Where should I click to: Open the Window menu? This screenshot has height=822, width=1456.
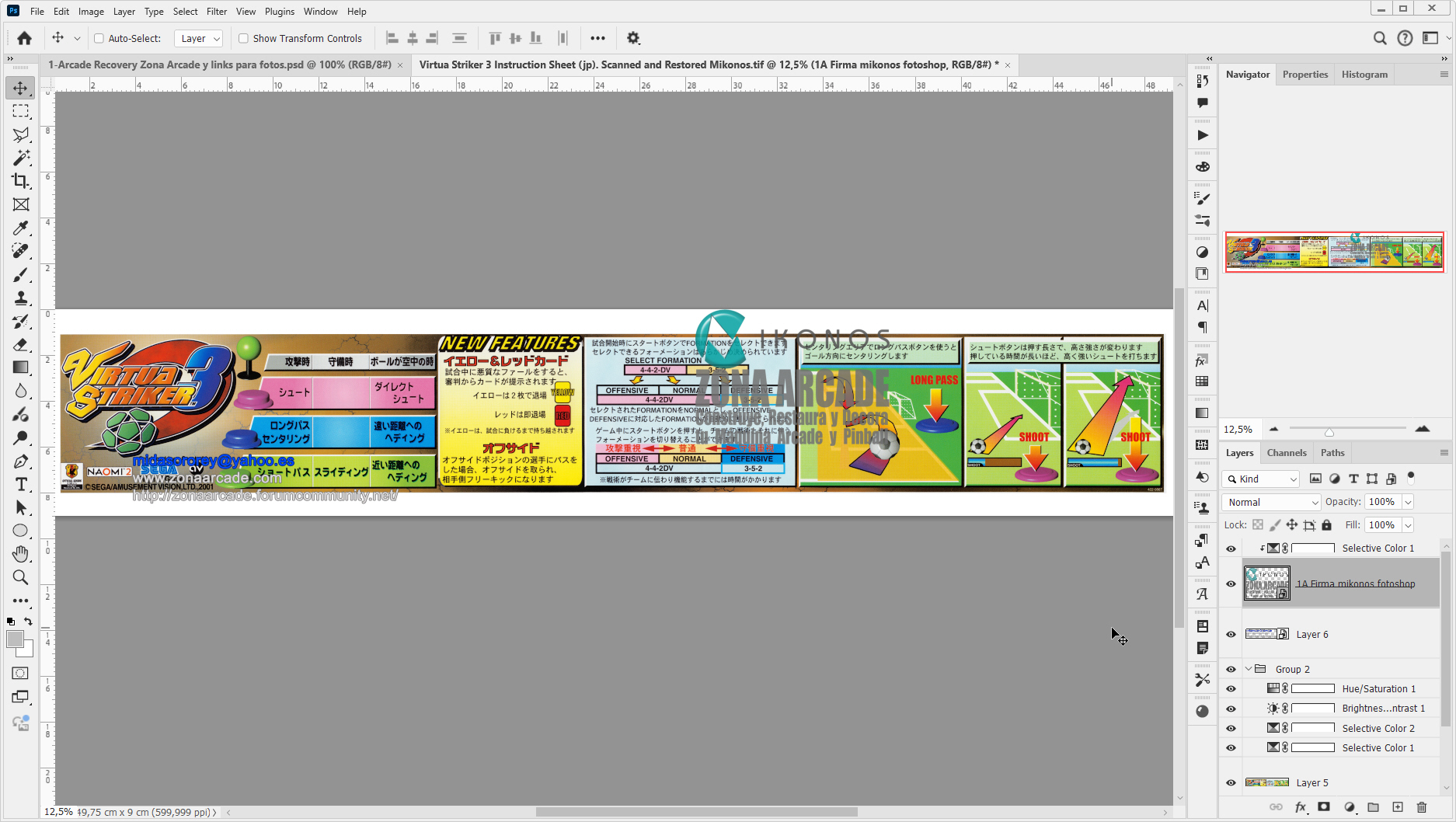[x=321, y=12]
